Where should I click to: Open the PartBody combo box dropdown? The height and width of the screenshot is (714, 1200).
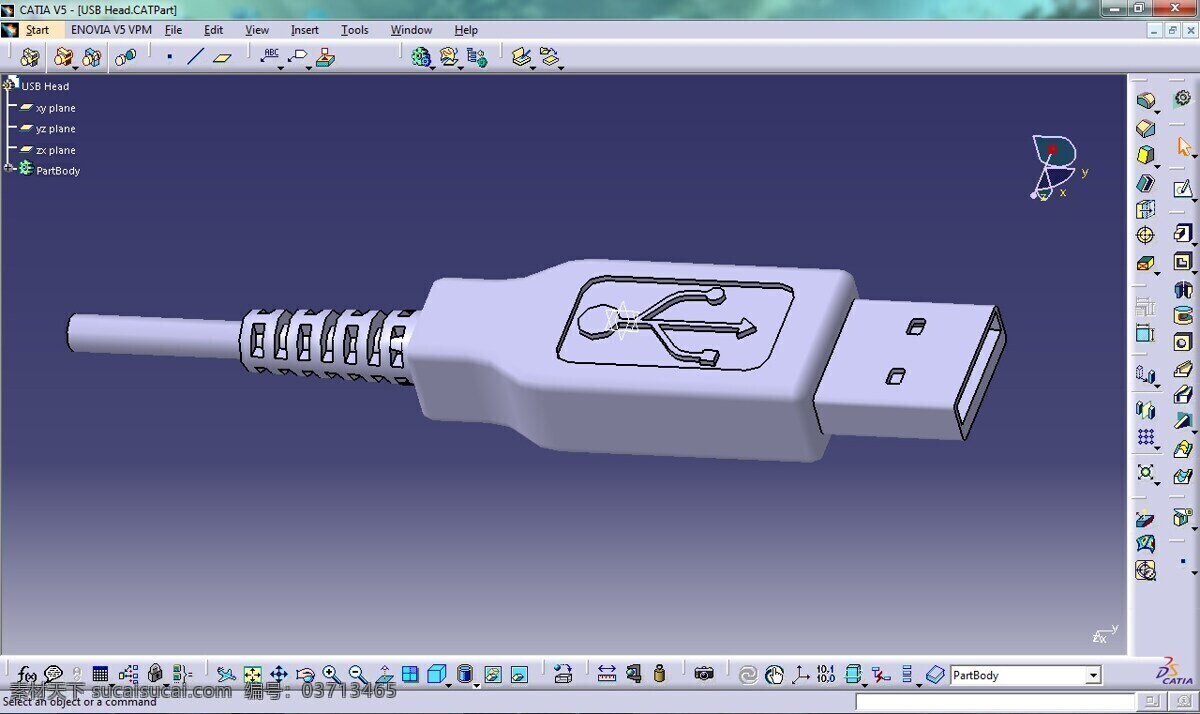(1093, 675)
